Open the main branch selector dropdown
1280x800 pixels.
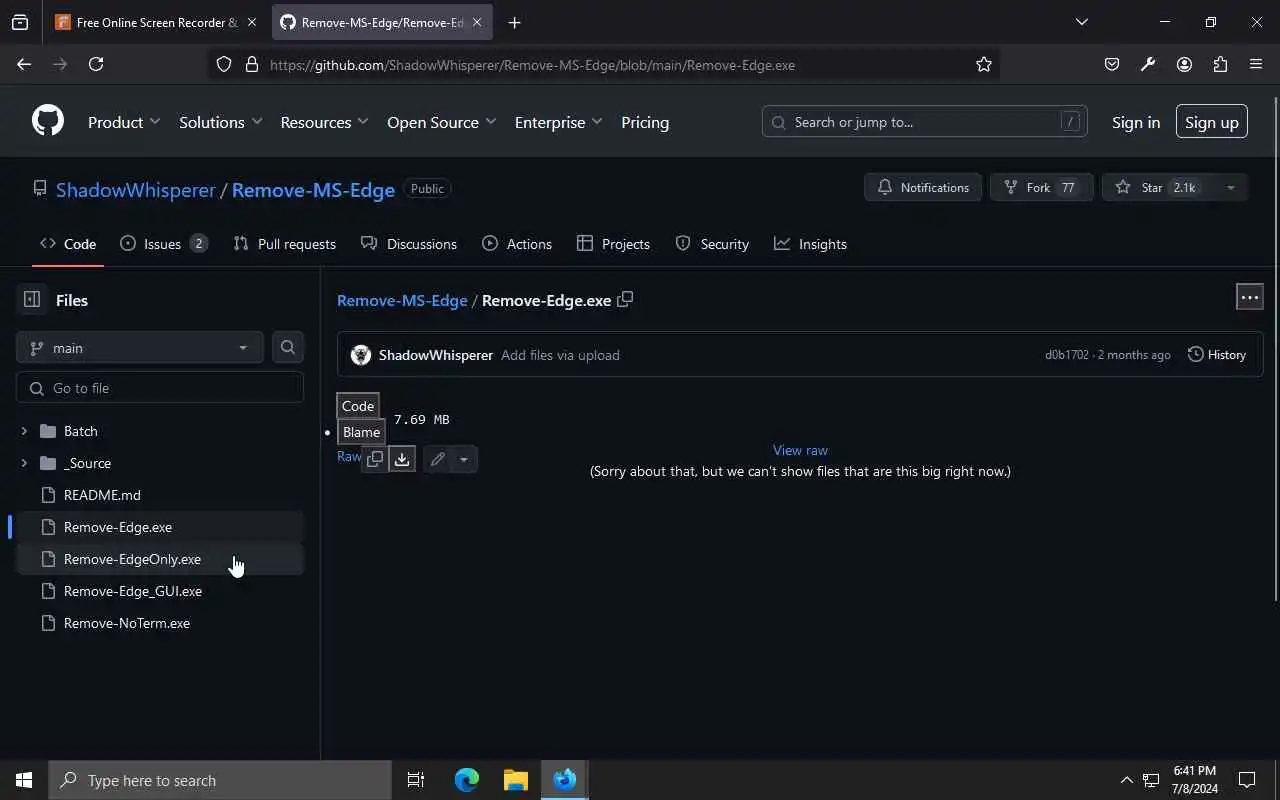(140, 347)
